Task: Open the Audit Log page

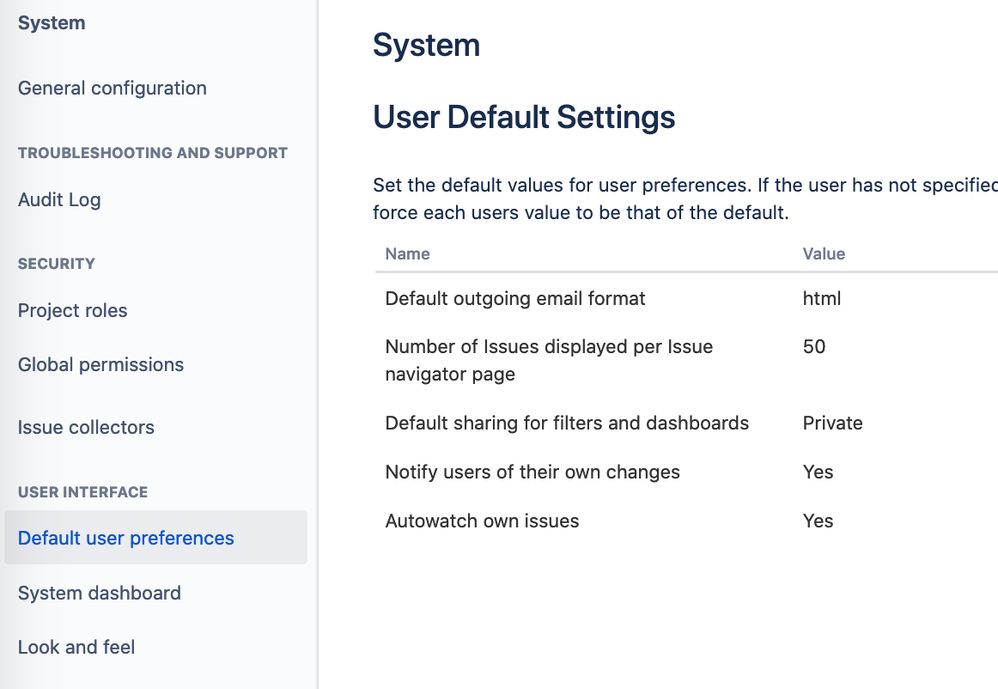Action: 59,200
